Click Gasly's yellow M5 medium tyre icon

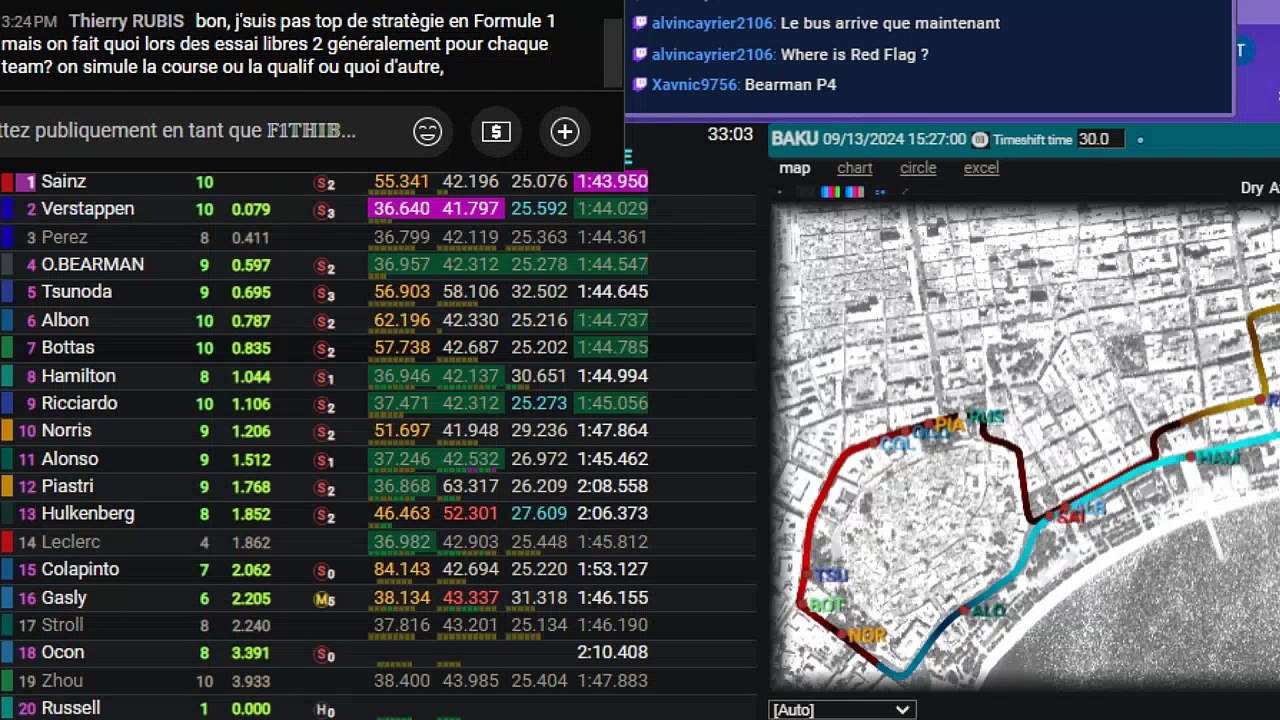[325, 599]
